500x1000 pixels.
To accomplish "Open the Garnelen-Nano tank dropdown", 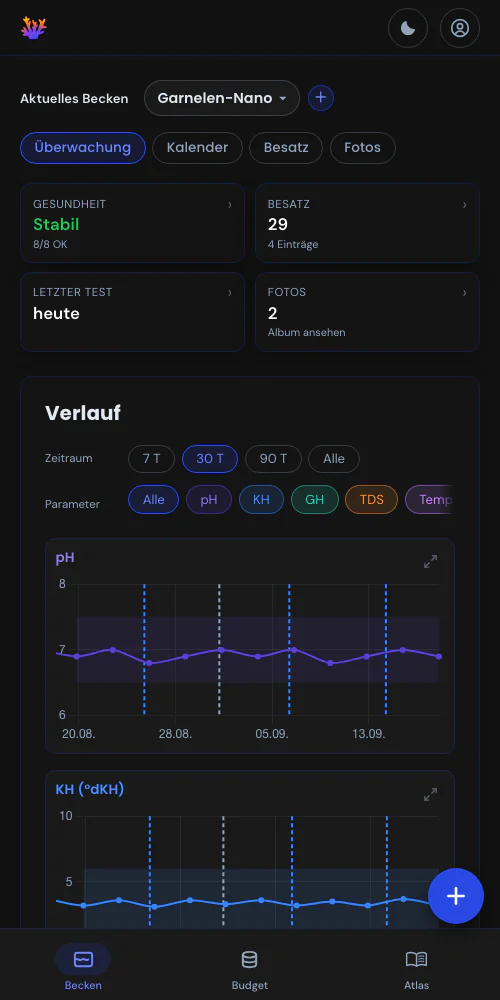I will pos(221,98).
